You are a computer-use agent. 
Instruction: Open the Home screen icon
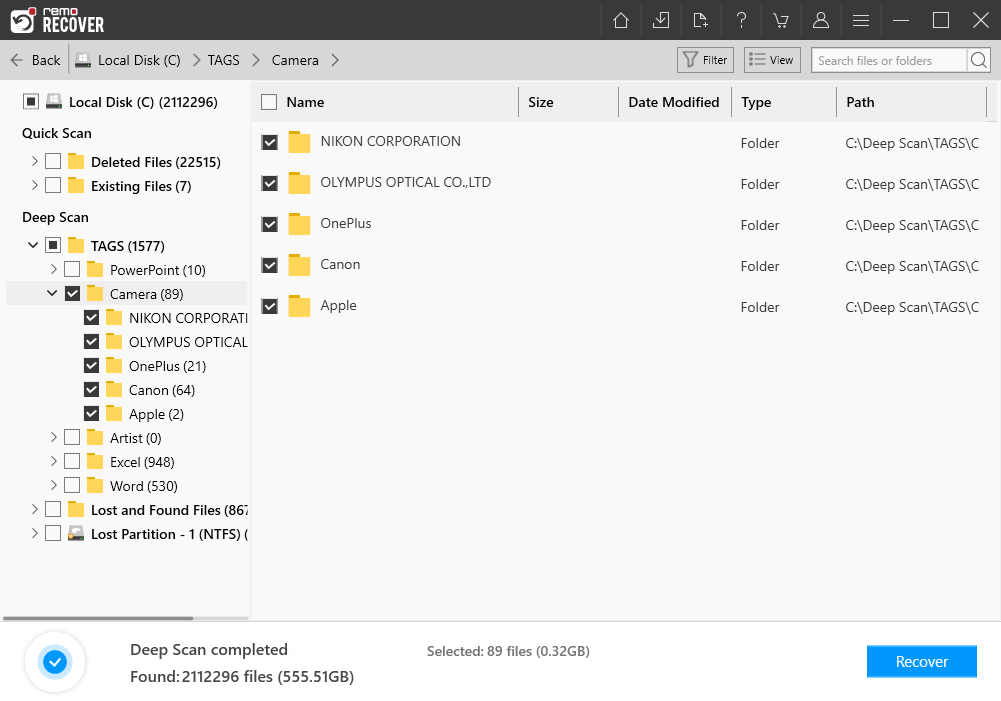point(620,20)
